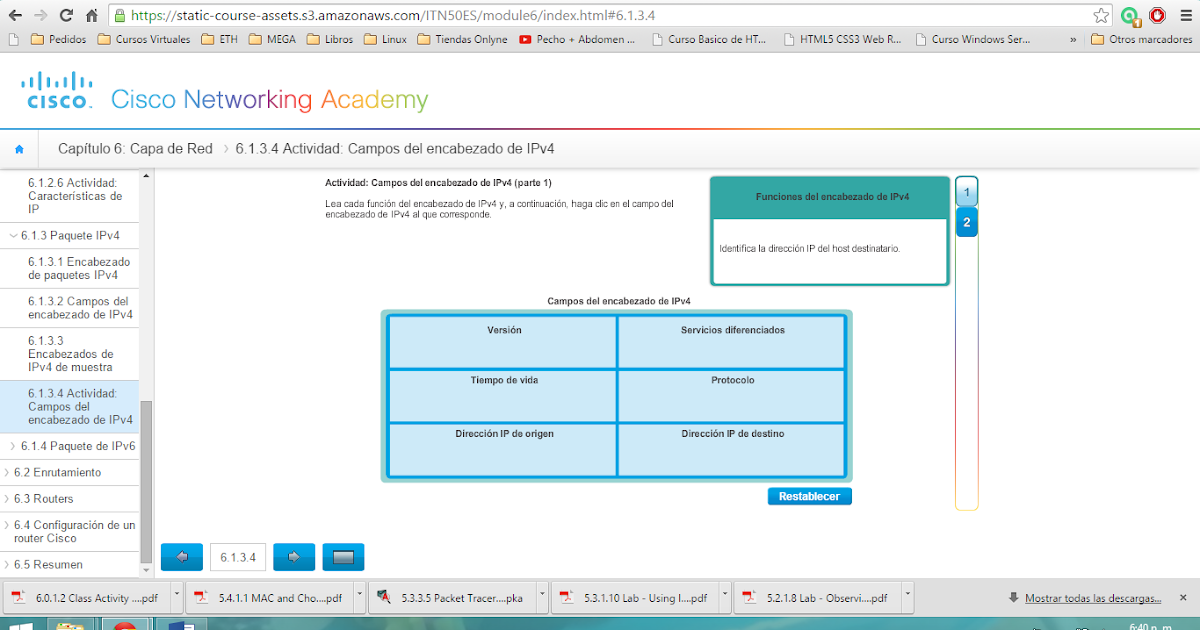The height and width of the screenshot is (630, 1200).
Task: Open the presentation view button beside navigation arrows
Action: (x=343, y=557)
